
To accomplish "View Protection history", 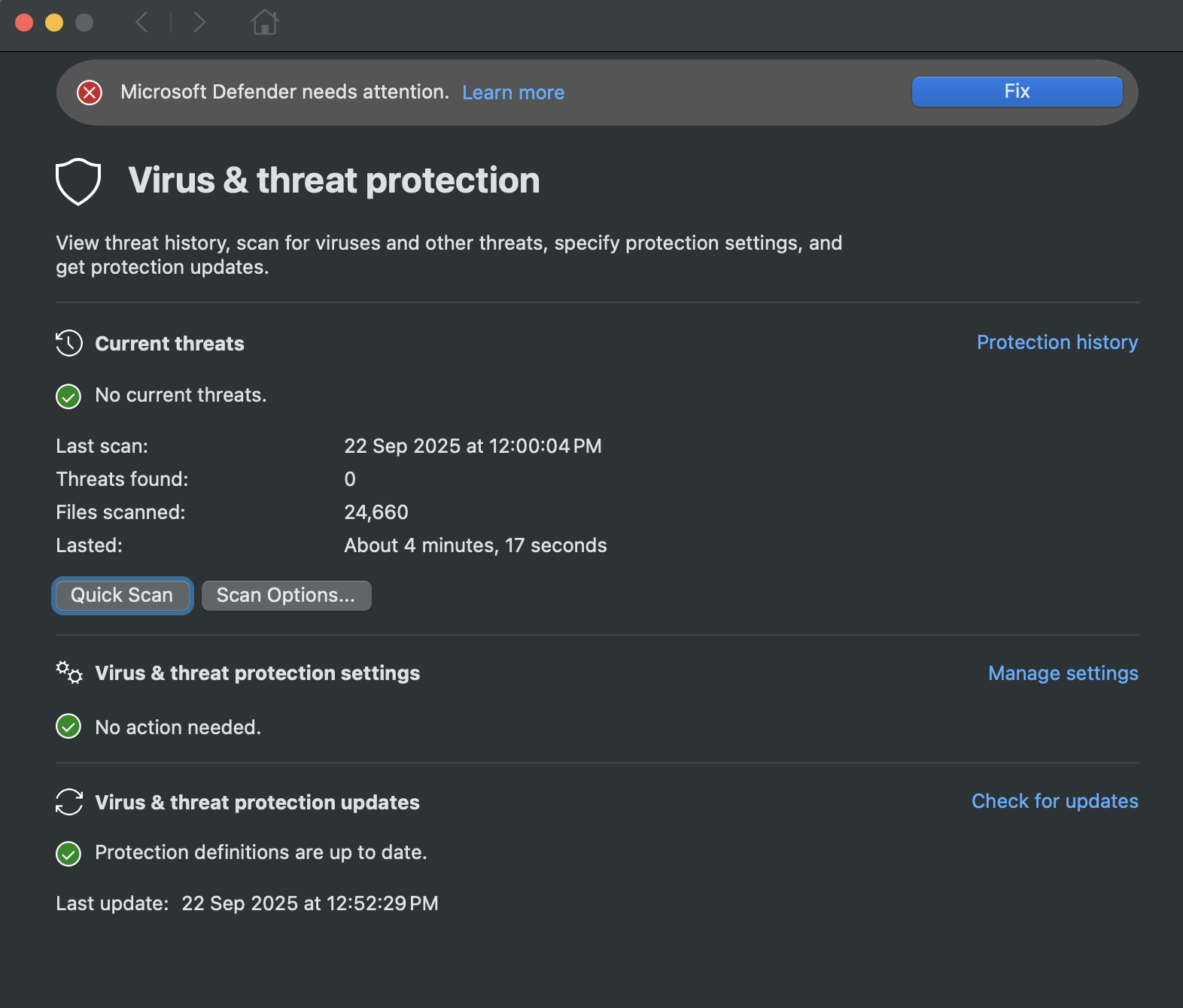I will click(x=1057, y=342).
